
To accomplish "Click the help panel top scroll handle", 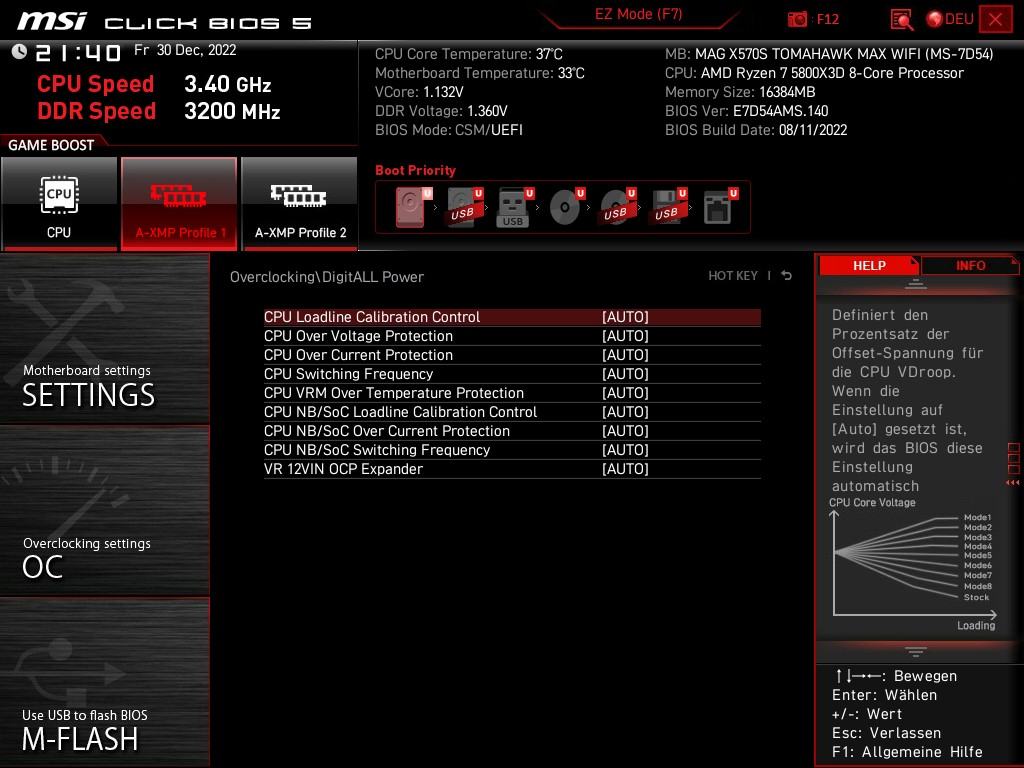I will point(916,285).
